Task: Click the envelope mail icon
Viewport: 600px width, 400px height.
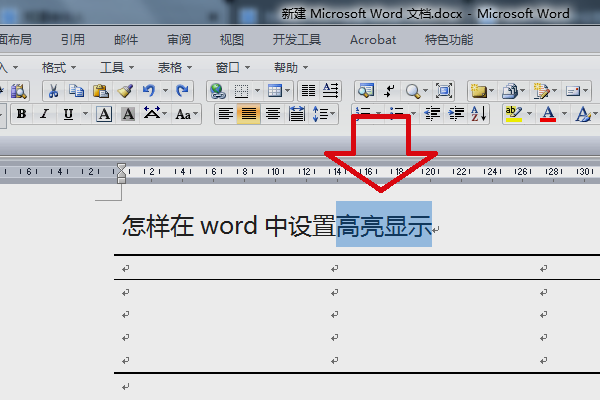Action: click(x=573, y=91)
